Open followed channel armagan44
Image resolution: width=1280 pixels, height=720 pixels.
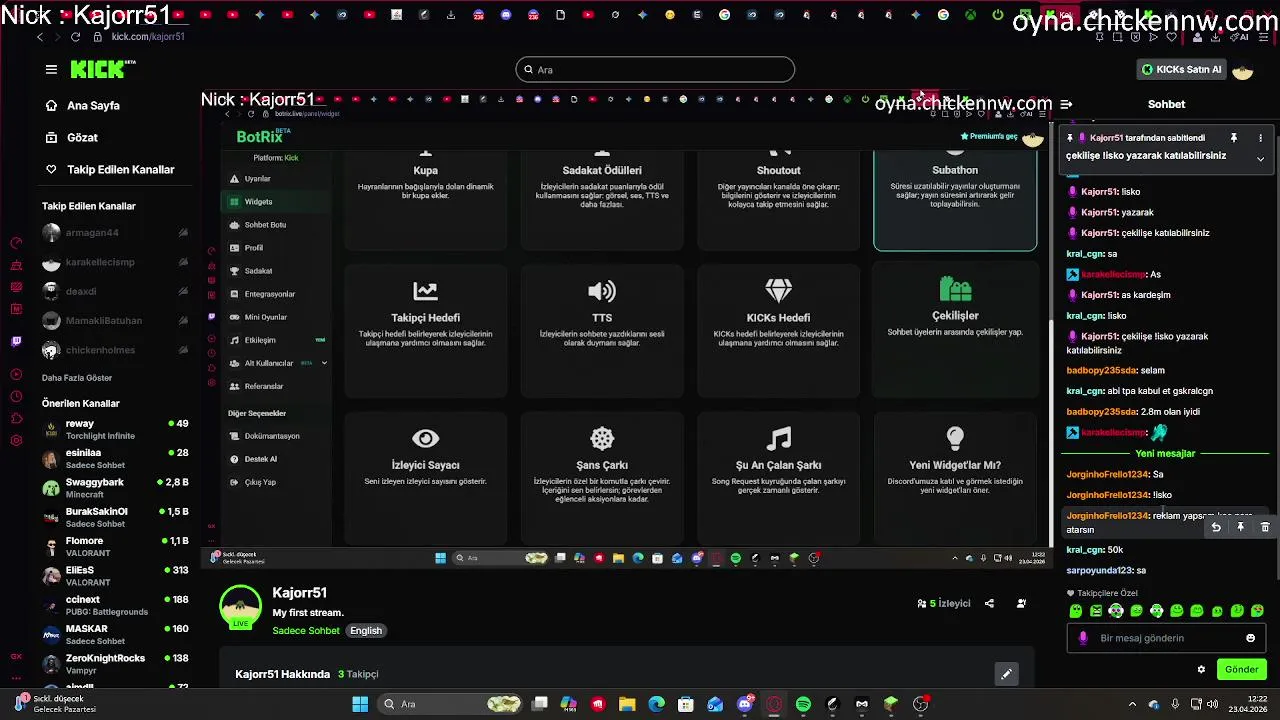point(92,233)
